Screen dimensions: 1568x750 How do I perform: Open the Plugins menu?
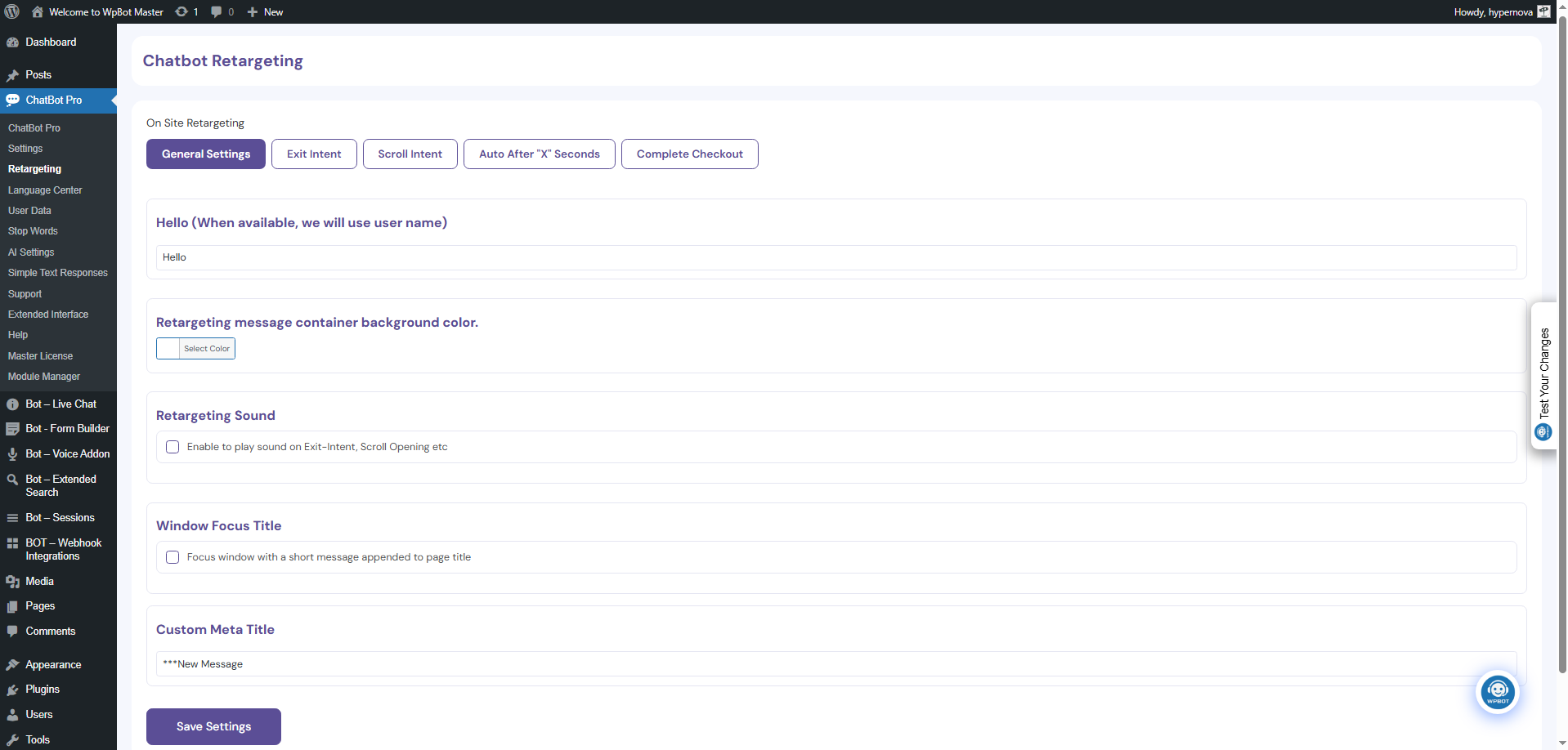[x=43, y=689]
